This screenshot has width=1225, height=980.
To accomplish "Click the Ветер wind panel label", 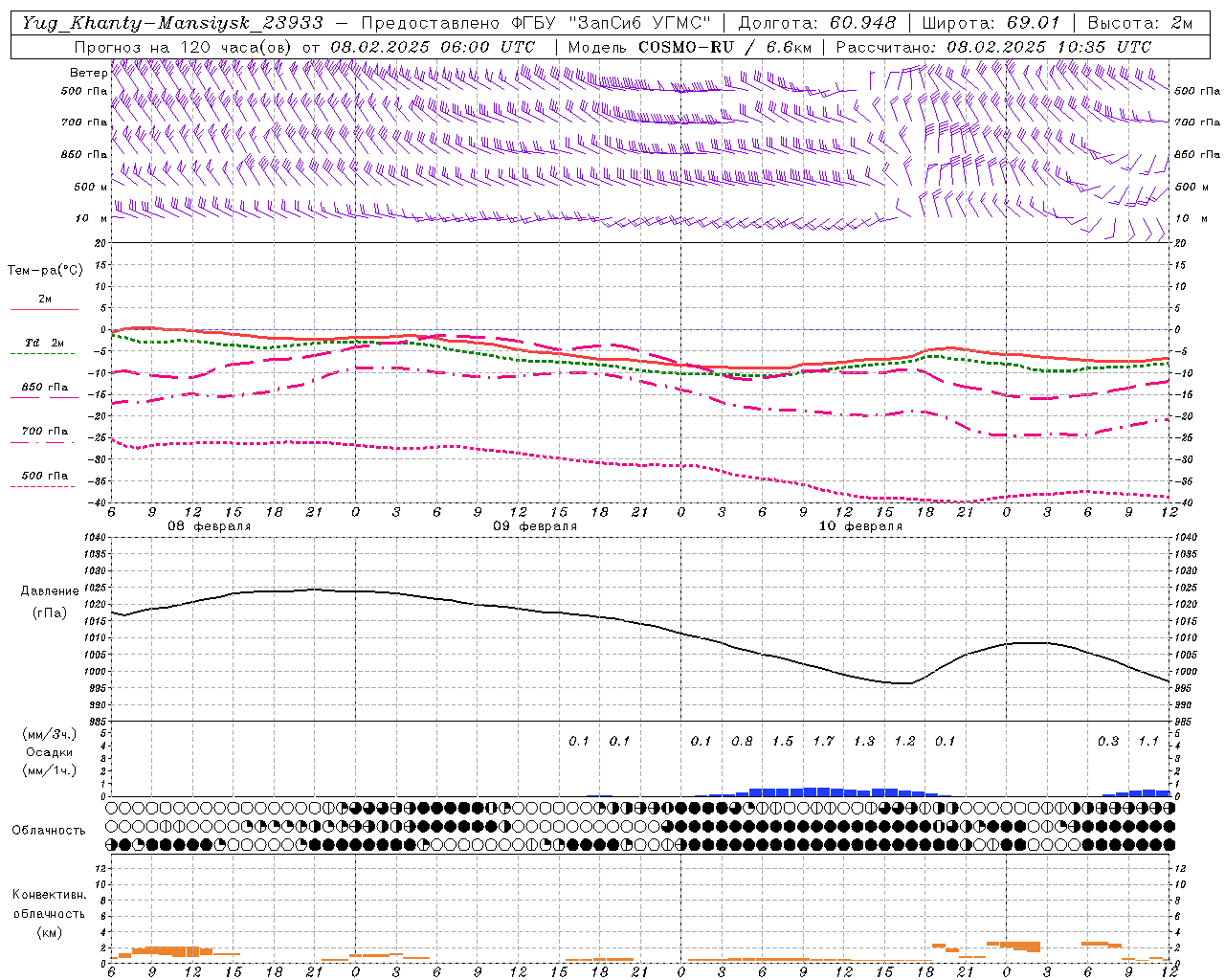I will coord(88,73).
